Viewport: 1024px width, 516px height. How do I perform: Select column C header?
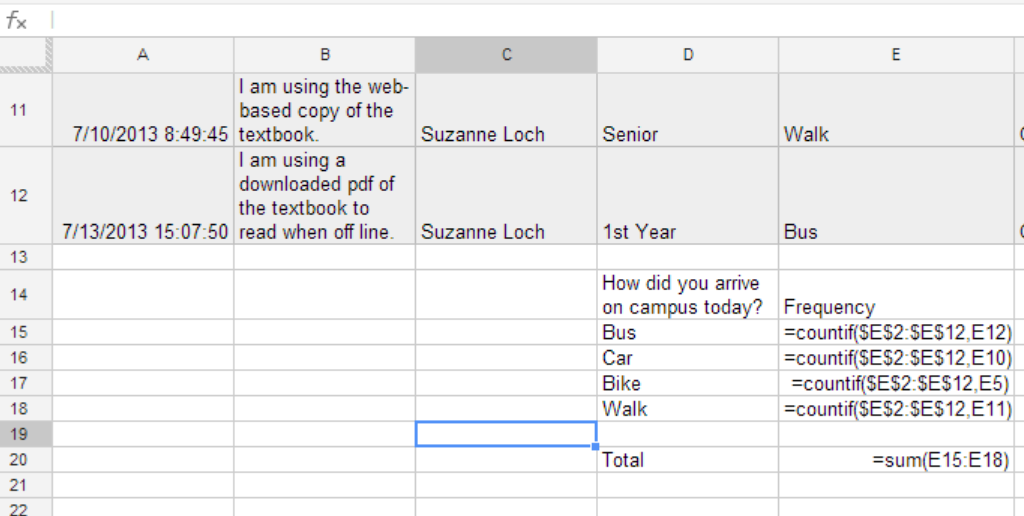tap(506, 55)
